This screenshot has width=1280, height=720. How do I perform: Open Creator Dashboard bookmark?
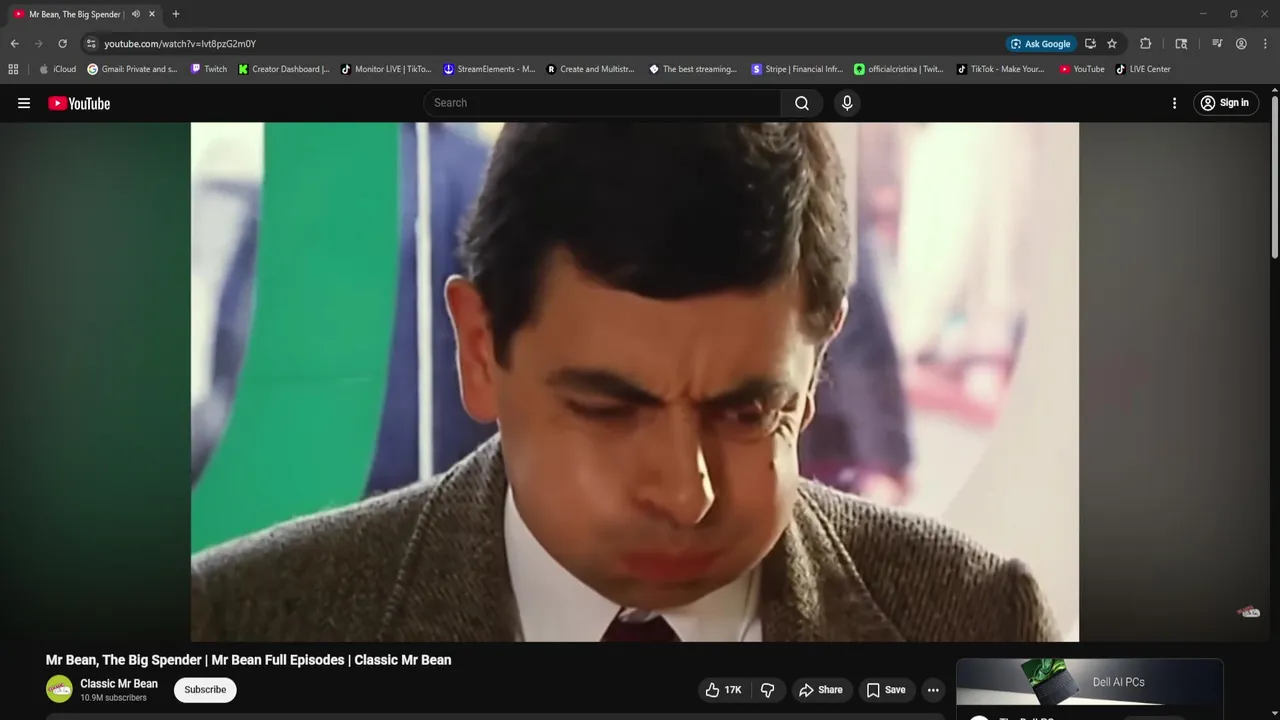tap(284, 69)
